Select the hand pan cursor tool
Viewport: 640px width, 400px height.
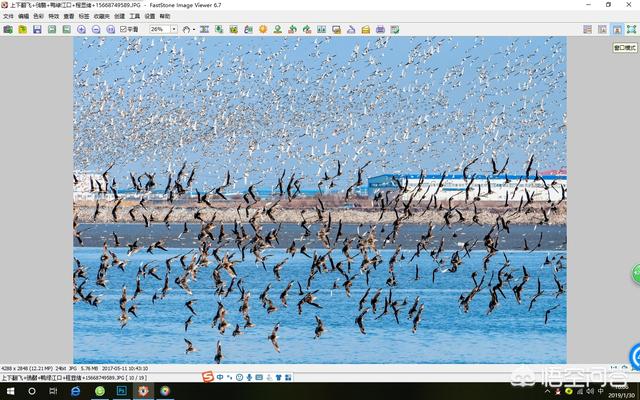186,29
